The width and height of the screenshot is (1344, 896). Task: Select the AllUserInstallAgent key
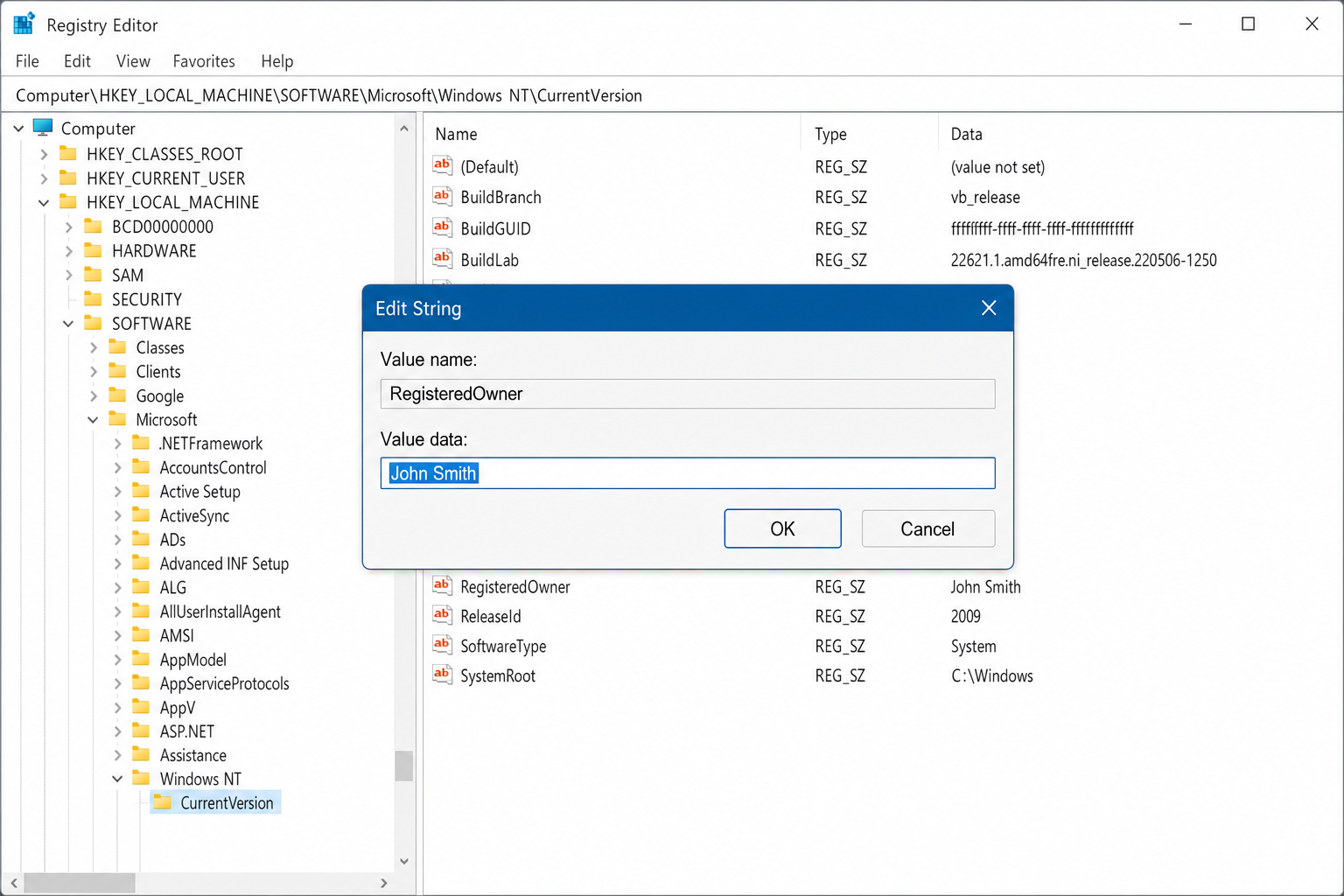point(220,612)
